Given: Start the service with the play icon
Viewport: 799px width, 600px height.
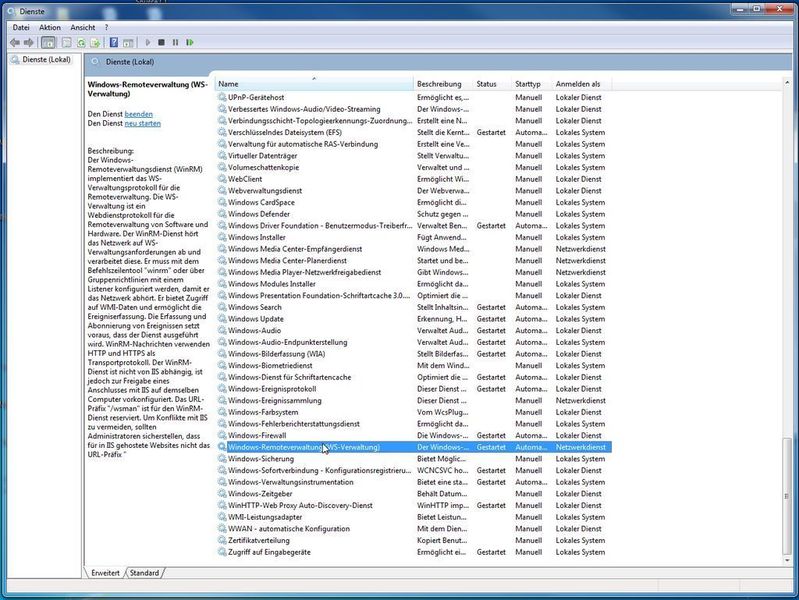Looking at the screenshot, I should coord(148,42).
